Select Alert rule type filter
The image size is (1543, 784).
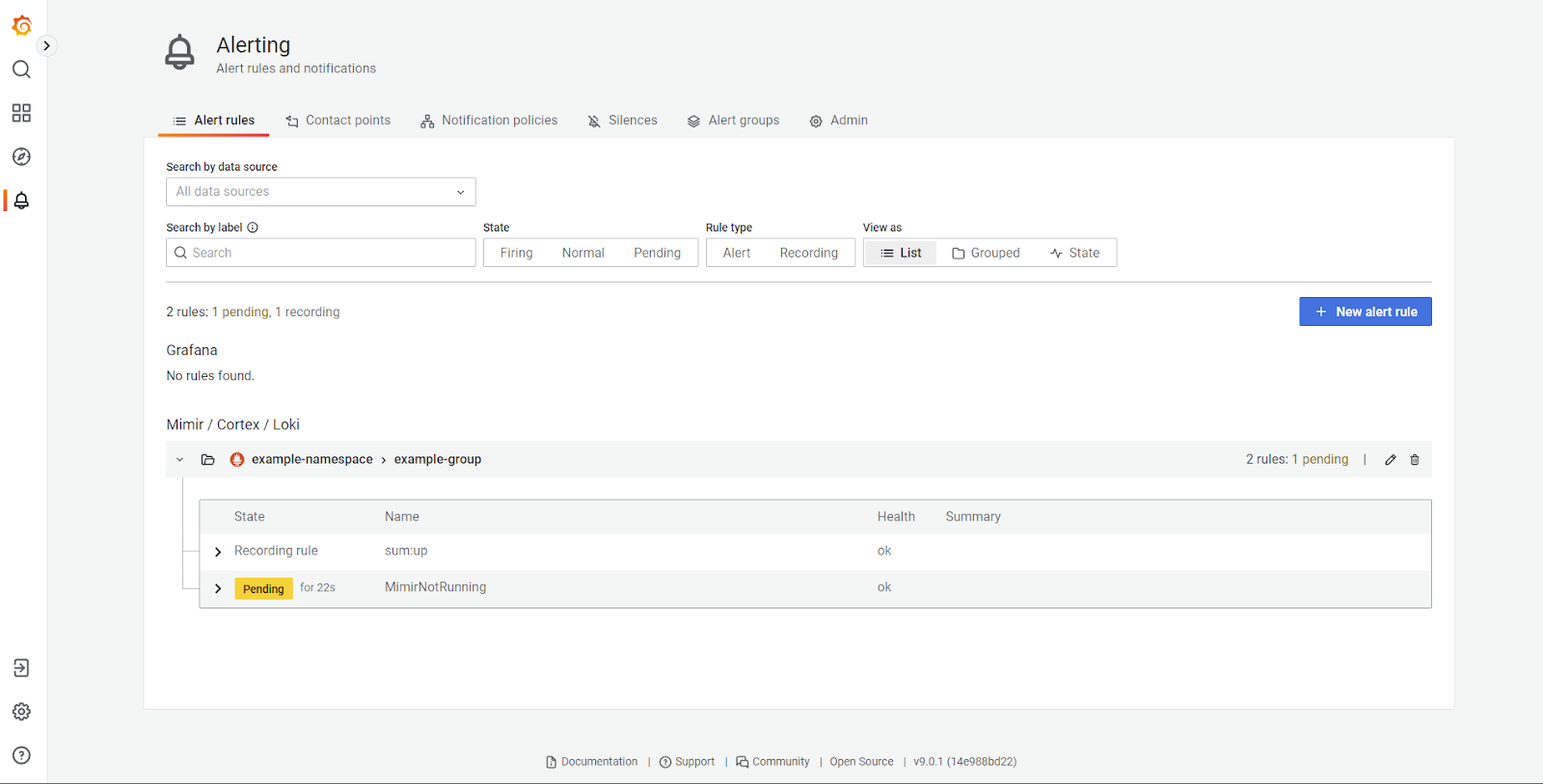tap(737, 253)
